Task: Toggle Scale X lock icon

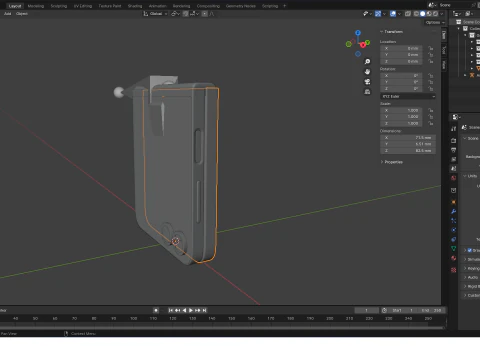Action: click(x=430, y=110)
